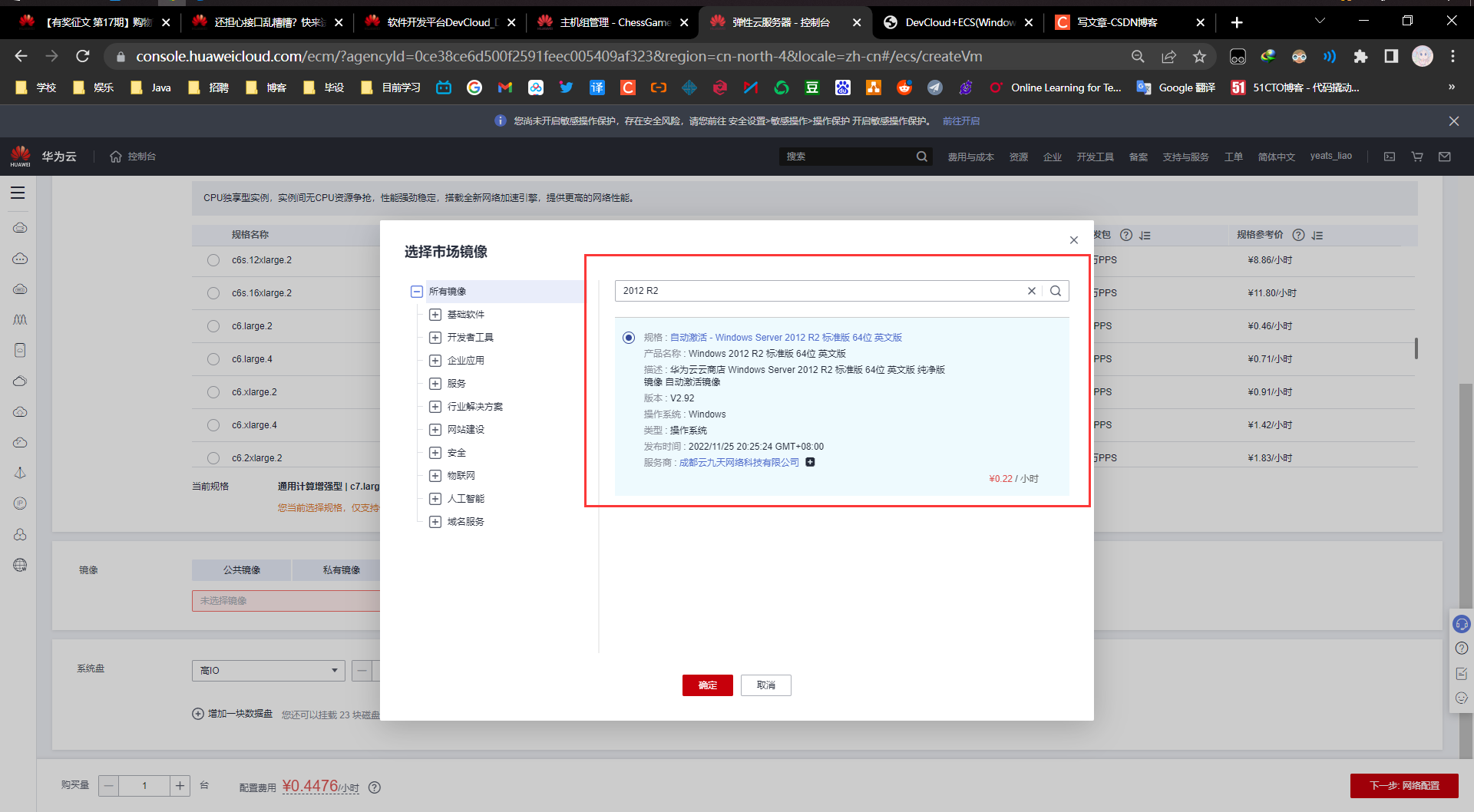Open the 高IO system disk dropdown
1474x812 pixels.
click(269, 671)
